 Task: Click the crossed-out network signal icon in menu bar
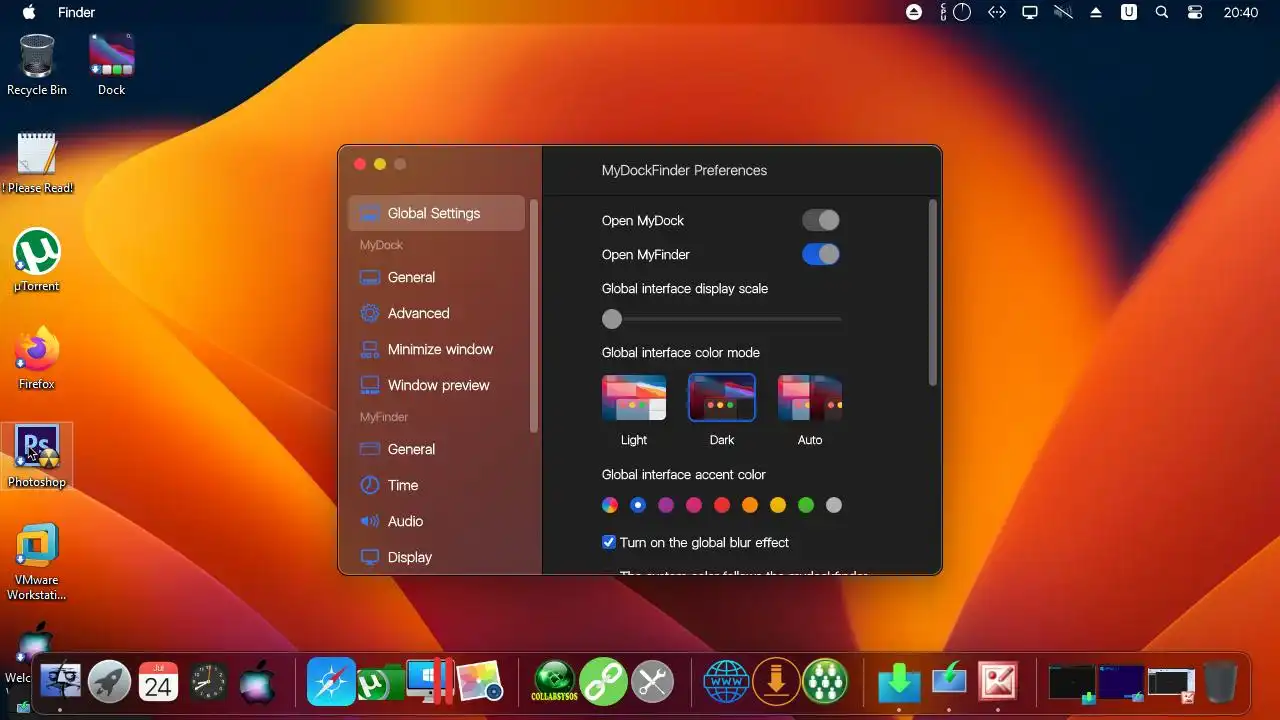pos(1063,13)
